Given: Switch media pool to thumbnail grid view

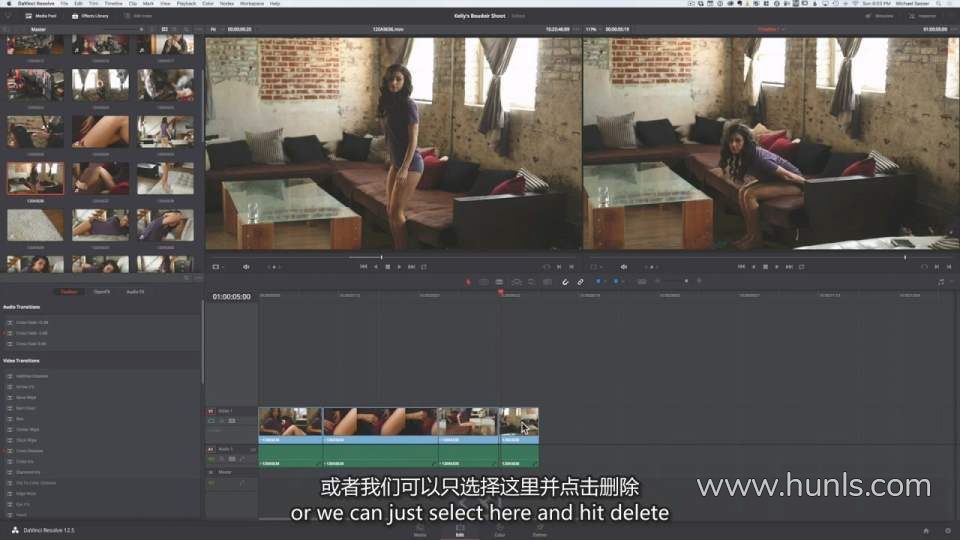Looking at the screenshot, I should coord(164,29).
